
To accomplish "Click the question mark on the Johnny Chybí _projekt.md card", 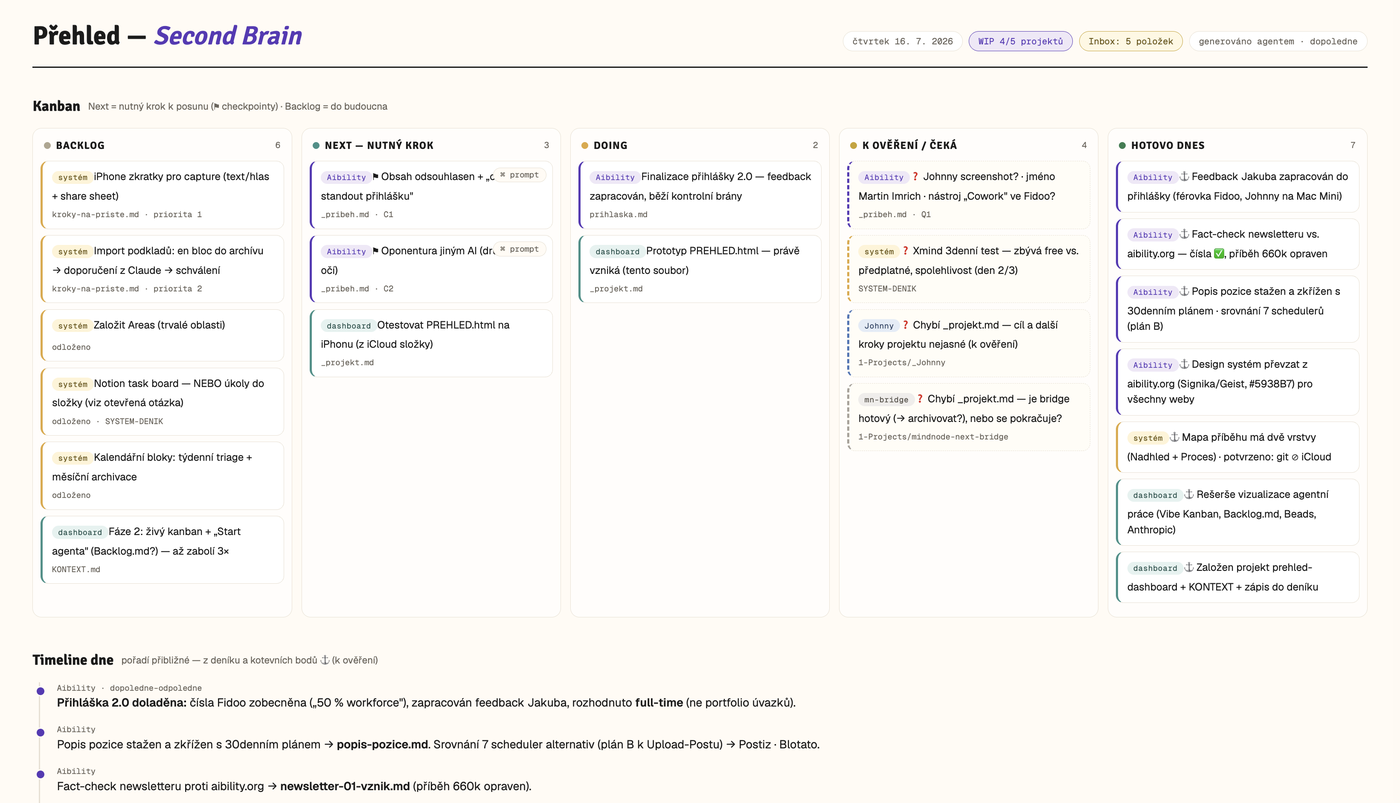I will (x=906, y=325).
